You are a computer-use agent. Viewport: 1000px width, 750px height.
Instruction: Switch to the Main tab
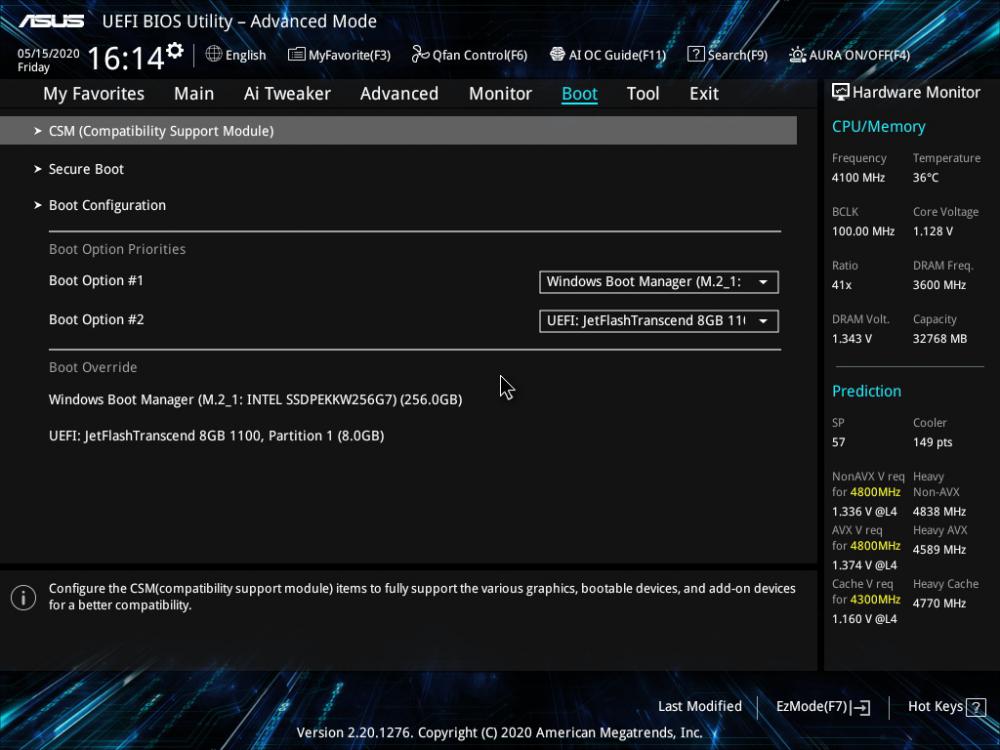pos(194,94)
